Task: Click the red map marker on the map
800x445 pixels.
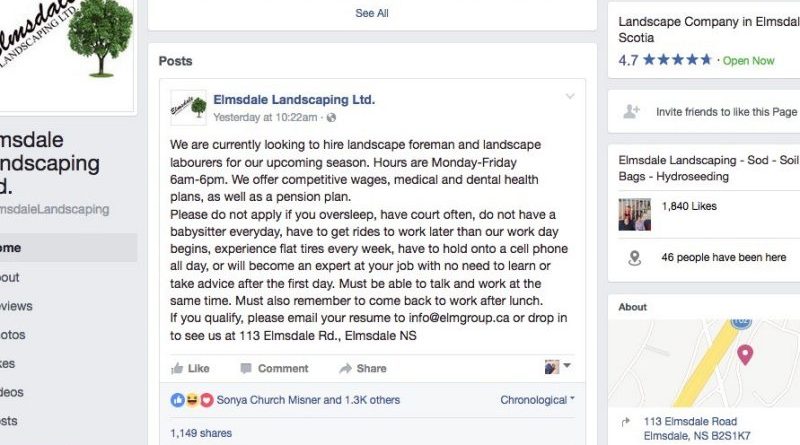Action: click(x=744, y=354)
